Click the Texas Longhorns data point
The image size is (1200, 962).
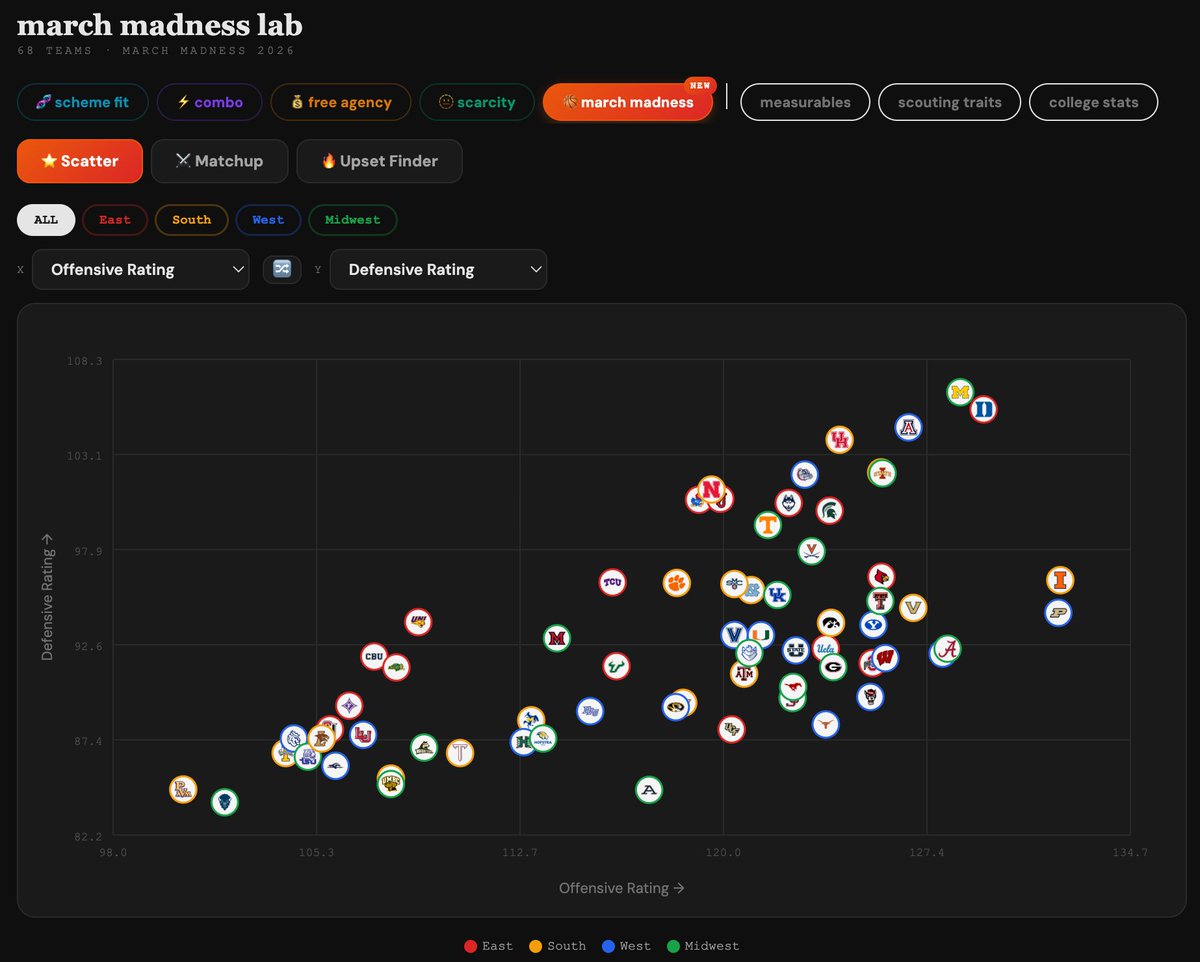825,726
